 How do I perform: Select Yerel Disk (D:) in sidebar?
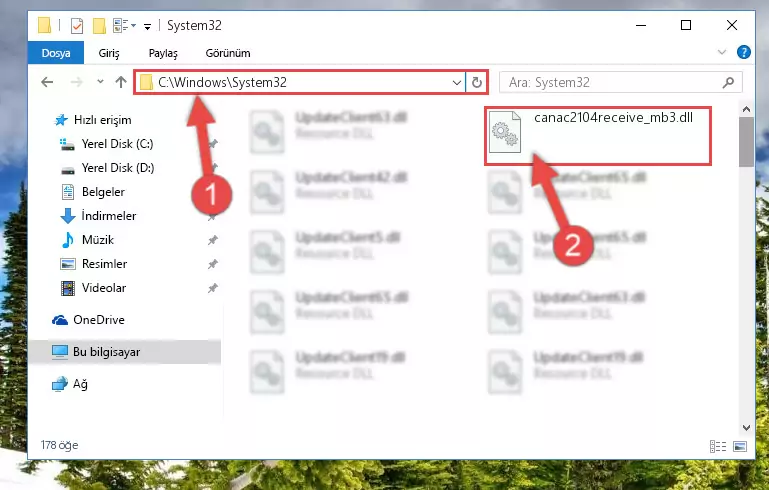(118, 168)
